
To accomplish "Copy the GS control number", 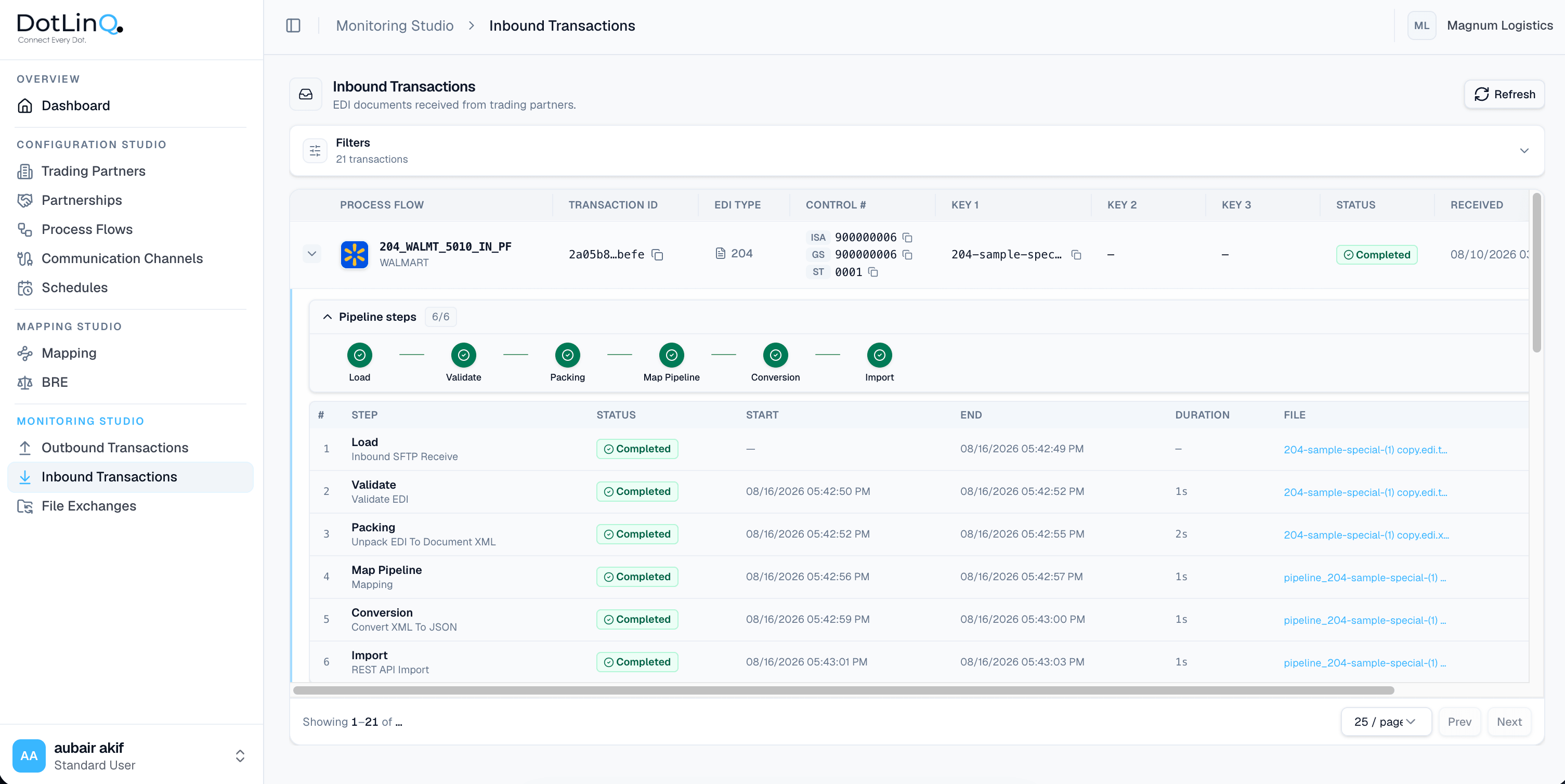I will (907, 254).
